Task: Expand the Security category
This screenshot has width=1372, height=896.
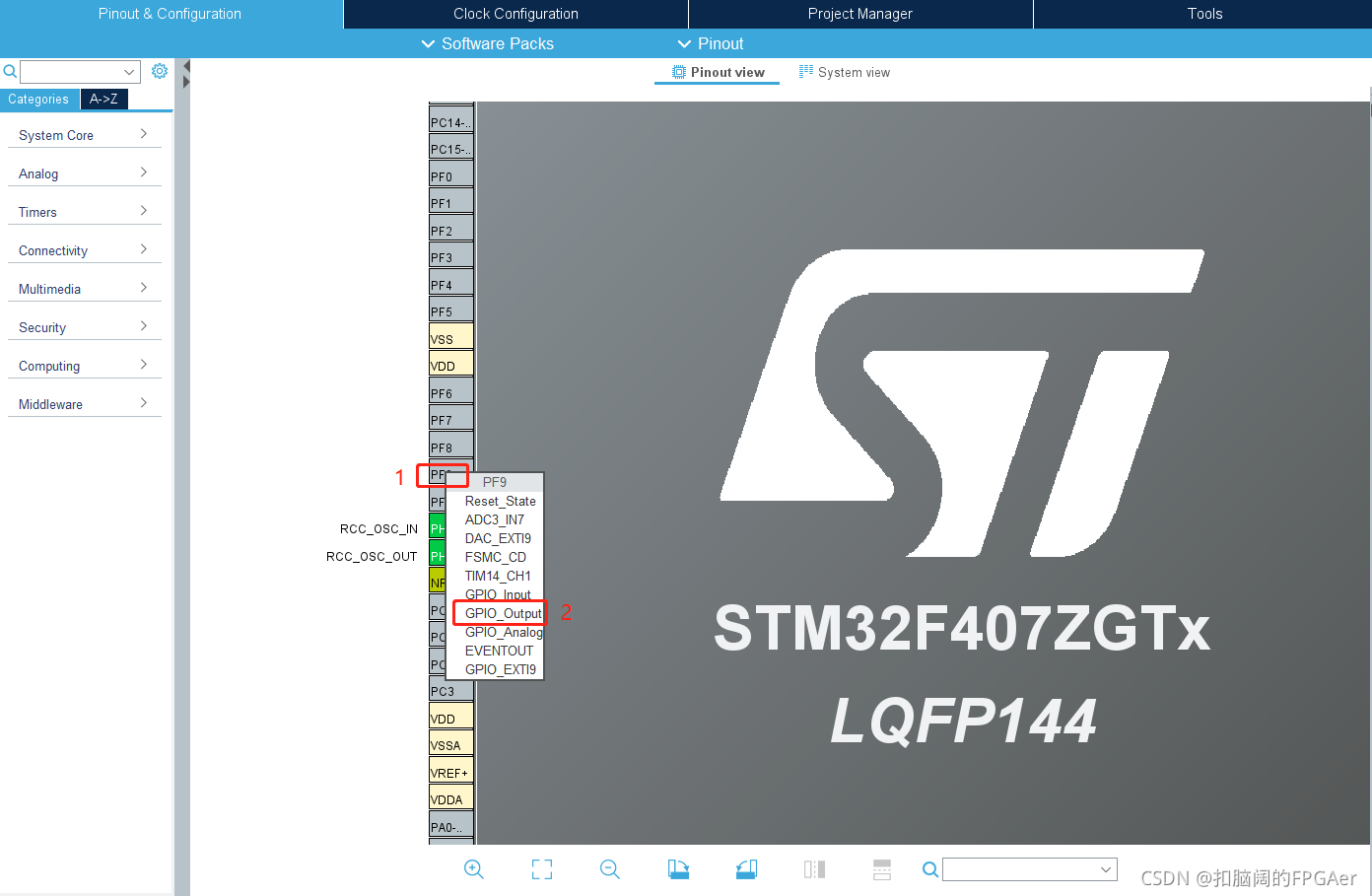Action: tap(84, 327)
